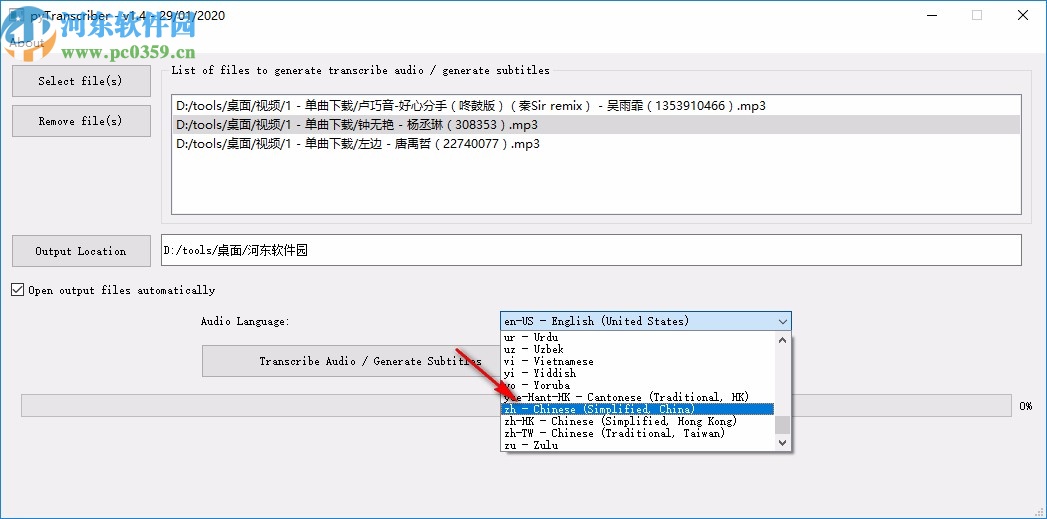This screenshot has width=1047, height=519.
Task: Choose yi - Yiddish from language list
Action: 638,373
